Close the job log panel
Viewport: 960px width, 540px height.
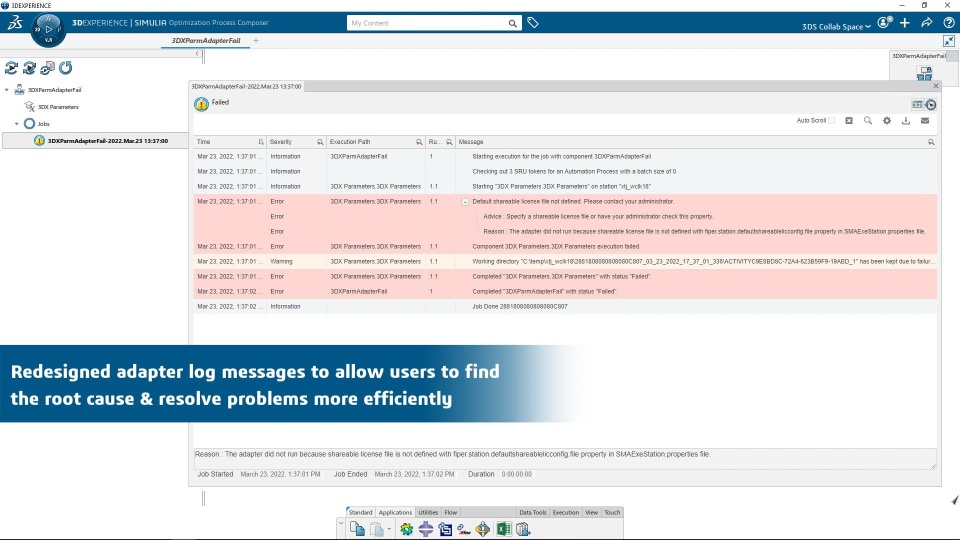[936, 86]
